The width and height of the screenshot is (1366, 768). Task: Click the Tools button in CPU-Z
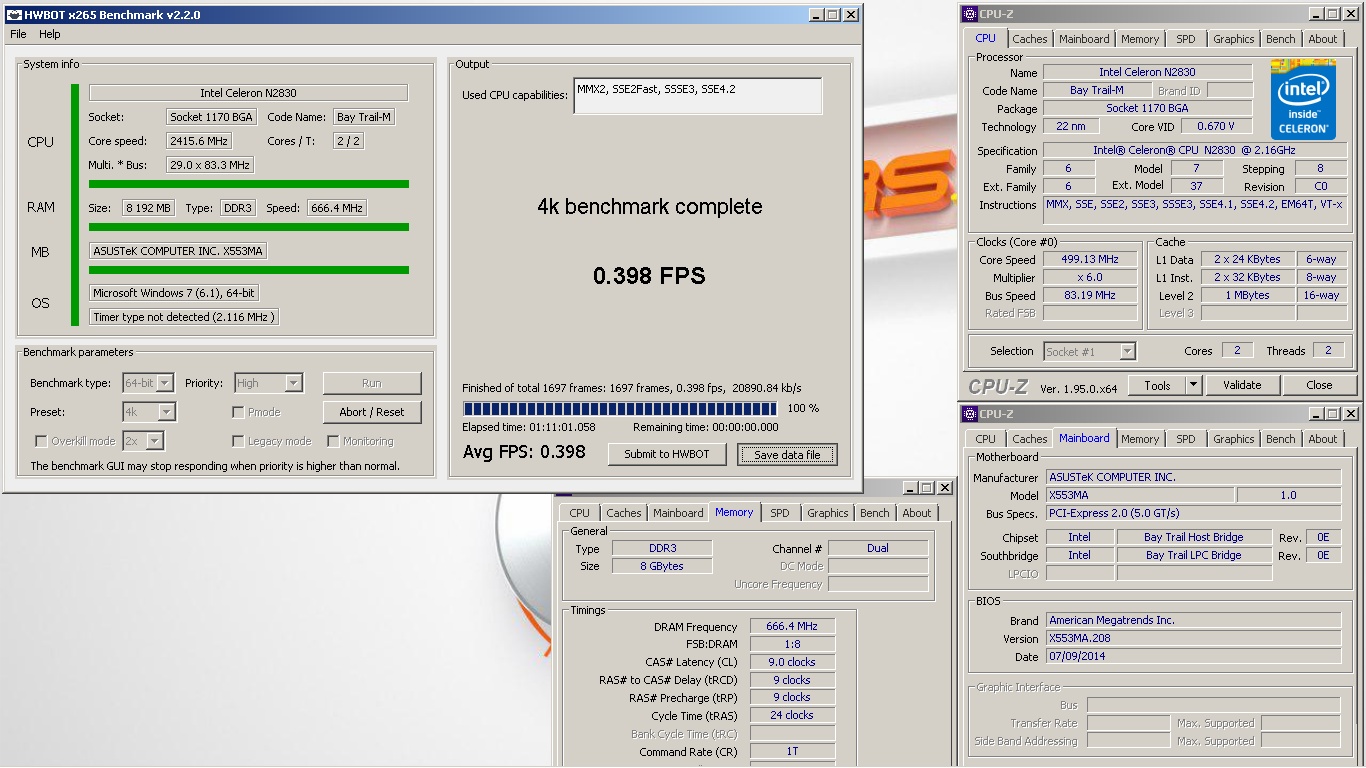click(1157, 385)
